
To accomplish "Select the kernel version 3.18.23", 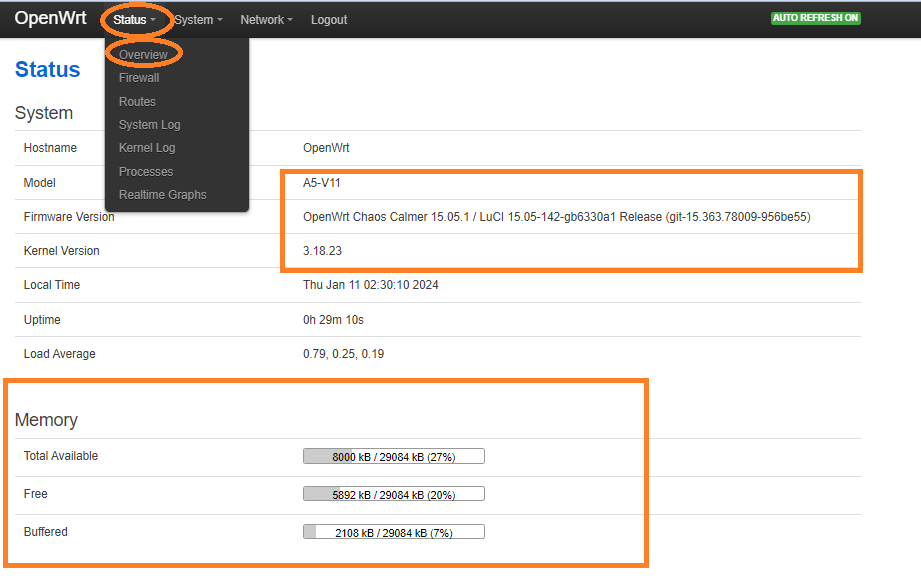I will tap(322, 251).
